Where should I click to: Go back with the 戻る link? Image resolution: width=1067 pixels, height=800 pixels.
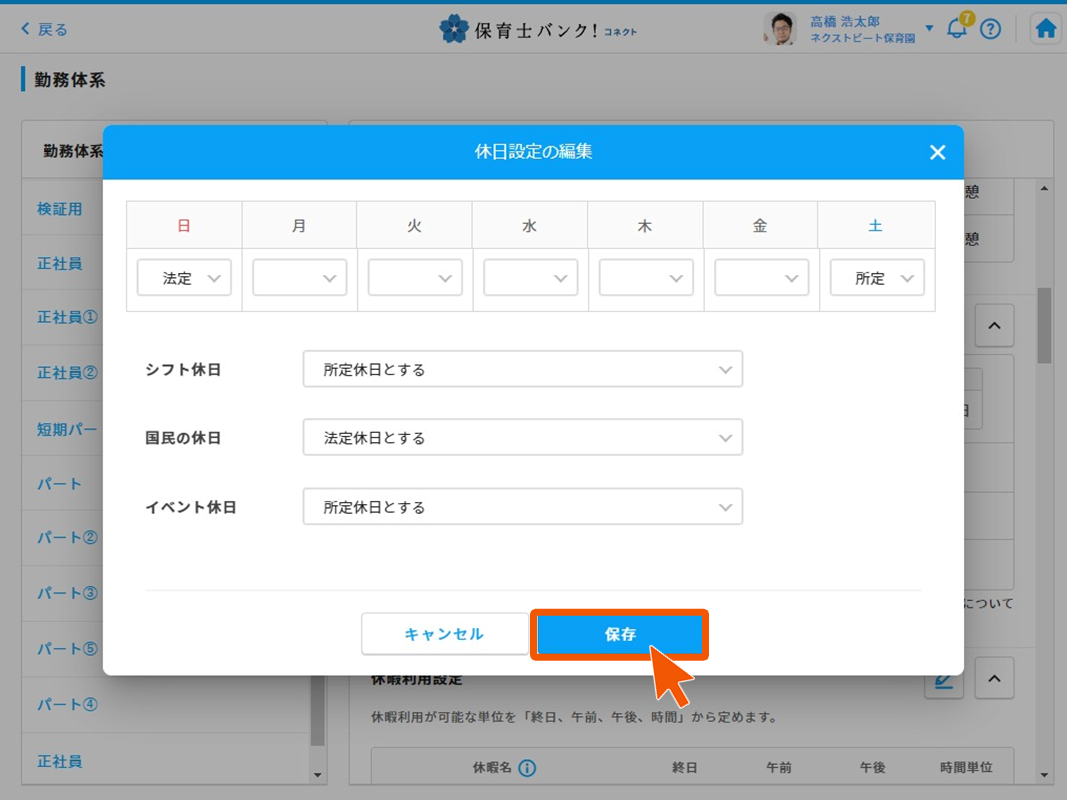[45, 29]
